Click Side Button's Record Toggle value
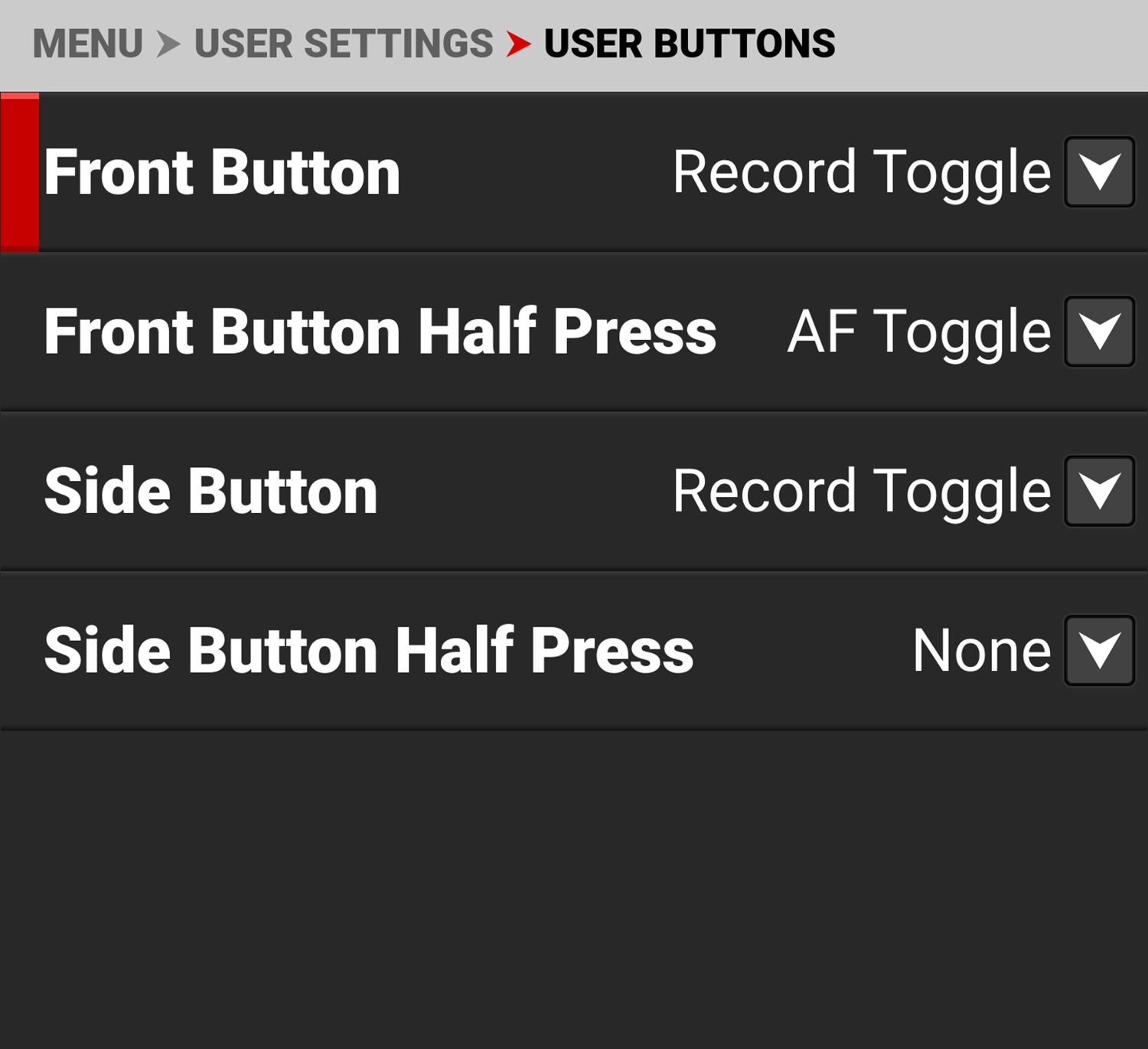 [x=861, y=491]
